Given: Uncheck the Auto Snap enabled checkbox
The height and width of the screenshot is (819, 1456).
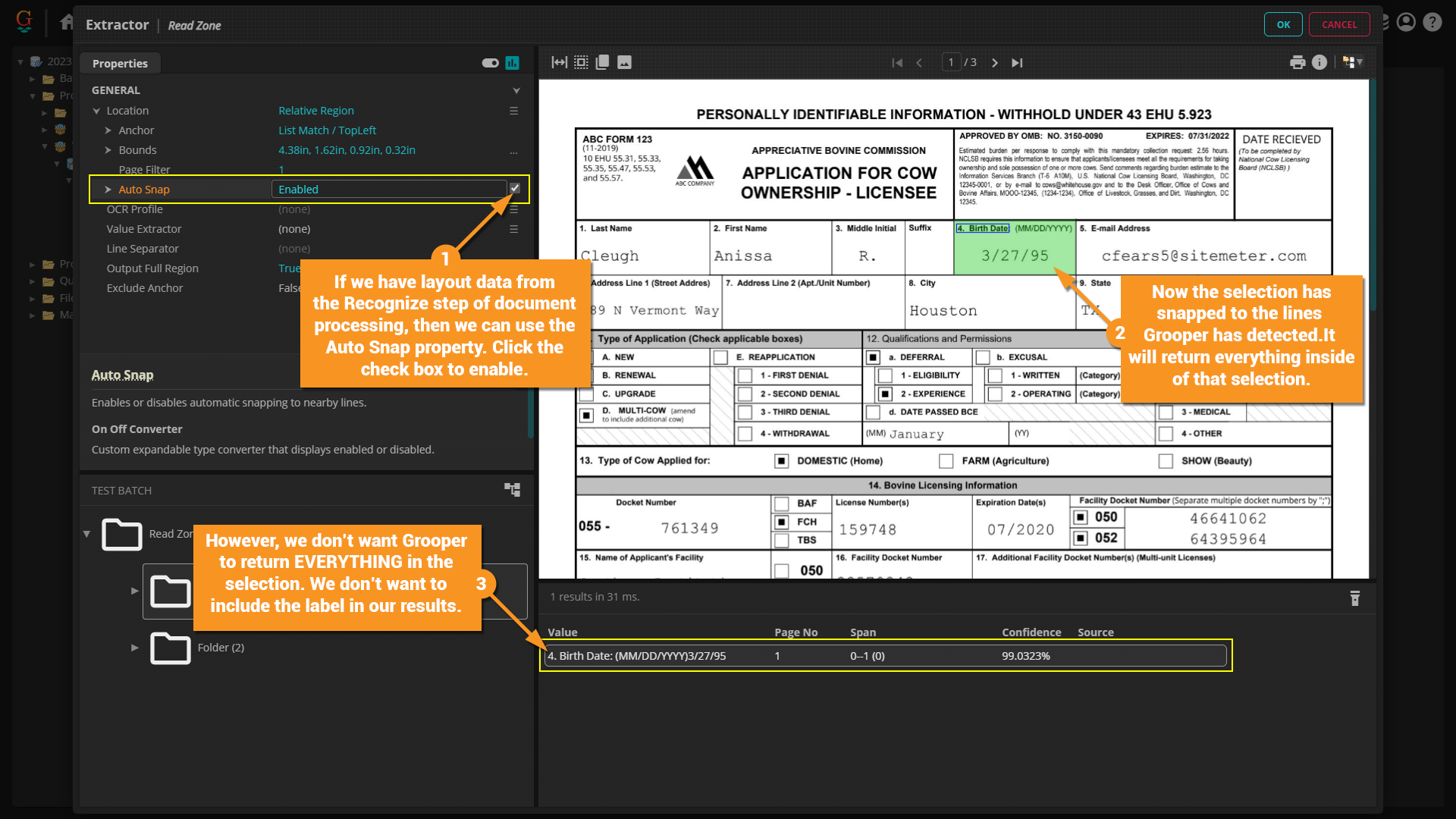Looking at the screenshot, I should [515, 188].
